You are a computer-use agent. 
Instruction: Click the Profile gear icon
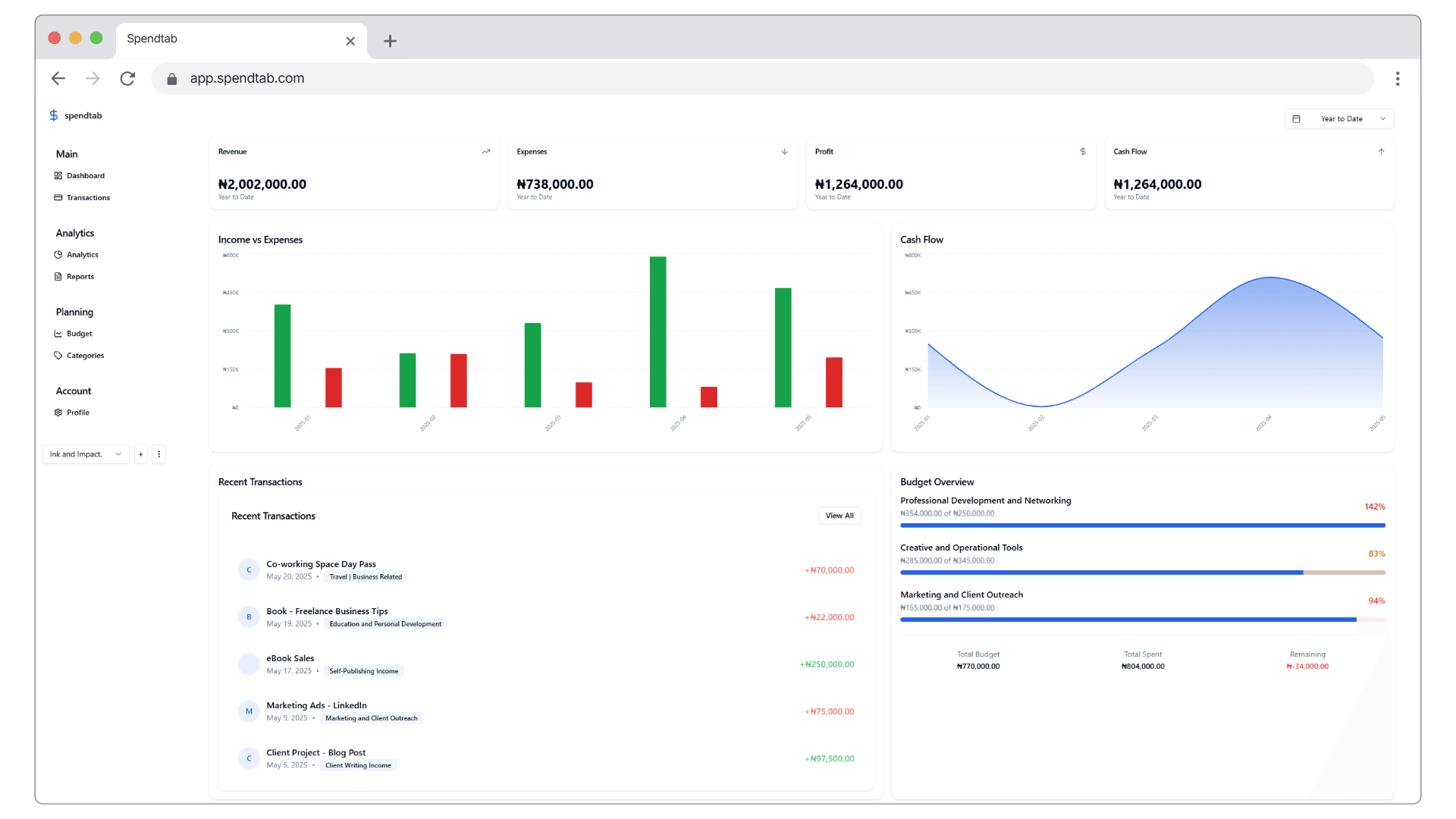58,413
